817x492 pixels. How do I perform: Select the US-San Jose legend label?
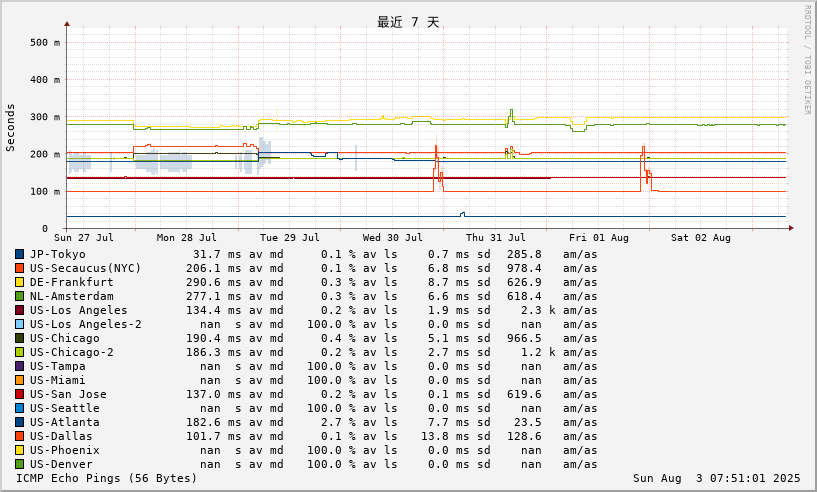(68, 395)
